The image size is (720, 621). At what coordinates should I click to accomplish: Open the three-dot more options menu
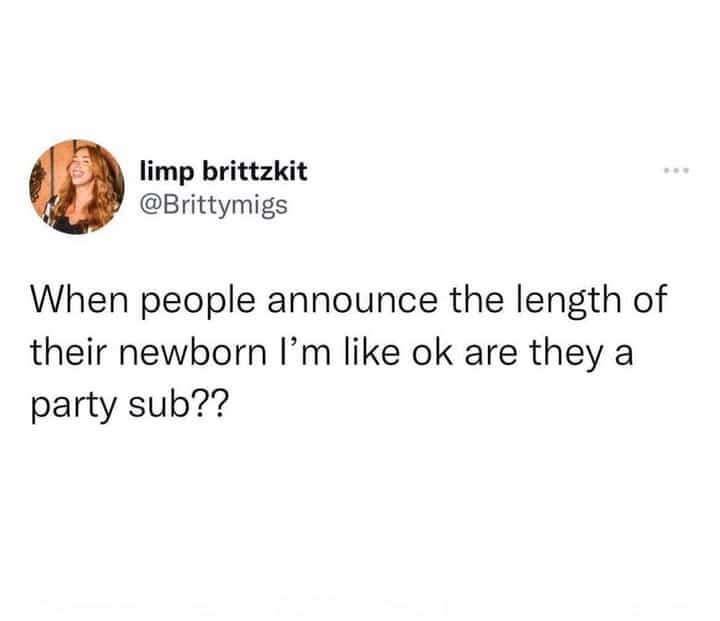(676, 171)
